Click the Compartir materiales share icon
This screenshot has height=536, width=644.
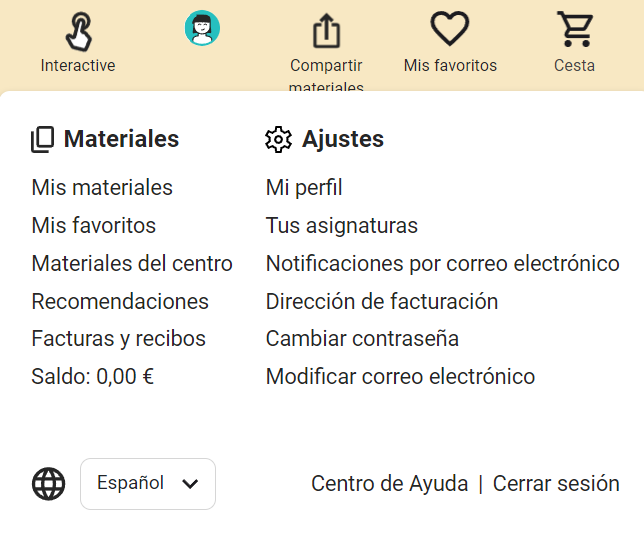(x=326, y=31)
